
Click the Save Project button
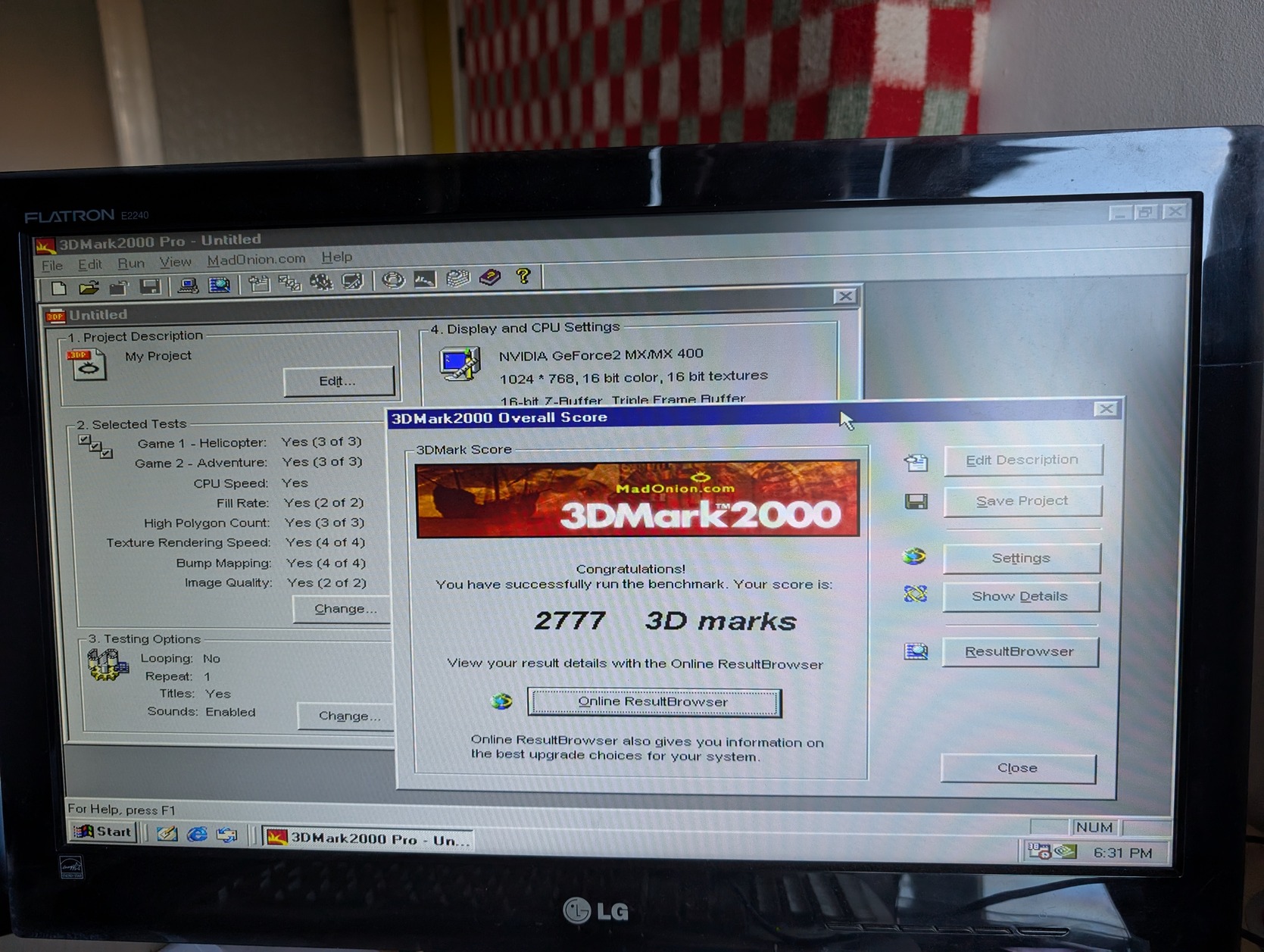pos(1022,501)
